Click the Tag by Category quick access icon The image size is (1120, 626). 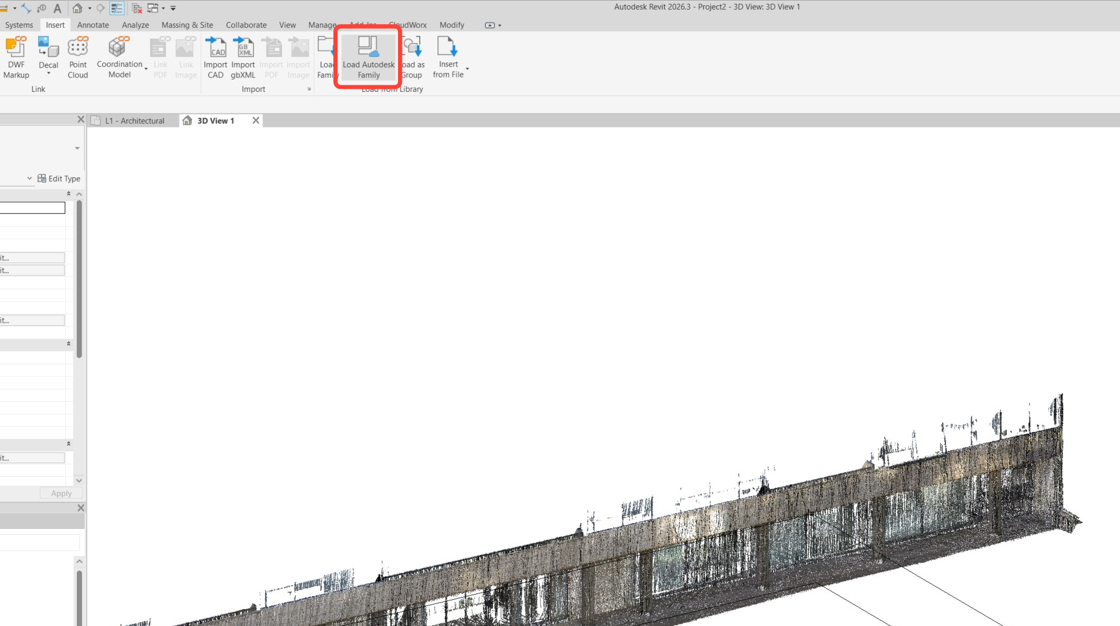[41, 9]
